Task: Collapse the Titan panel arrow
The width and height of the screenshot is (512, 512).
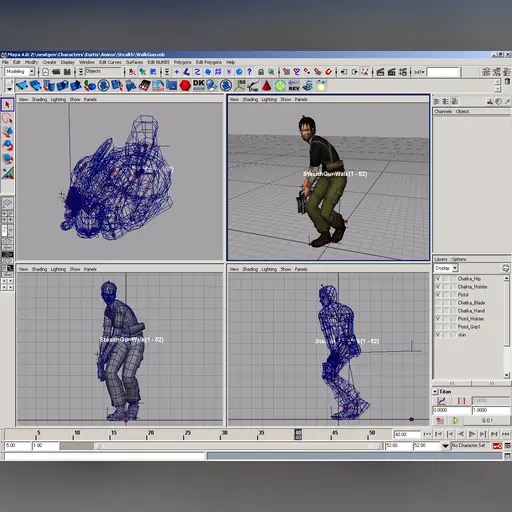Action: coord(435,391)
